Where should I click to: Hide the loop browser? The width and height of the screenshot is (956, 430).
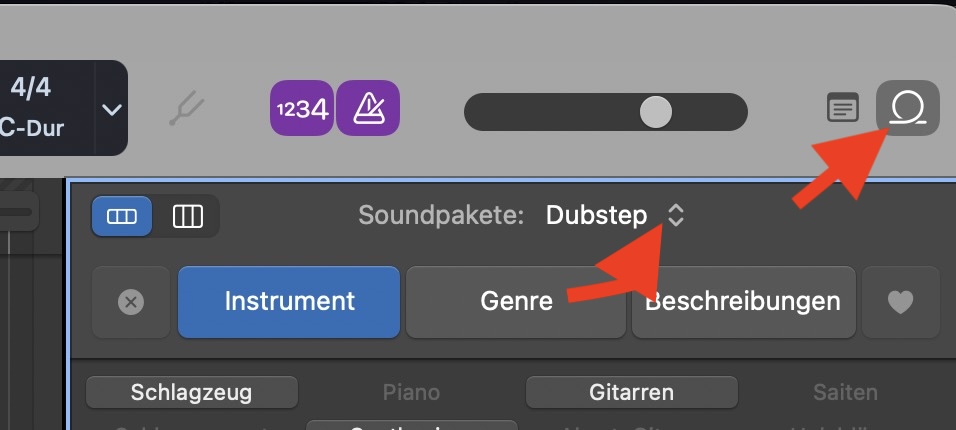[907, 108]
